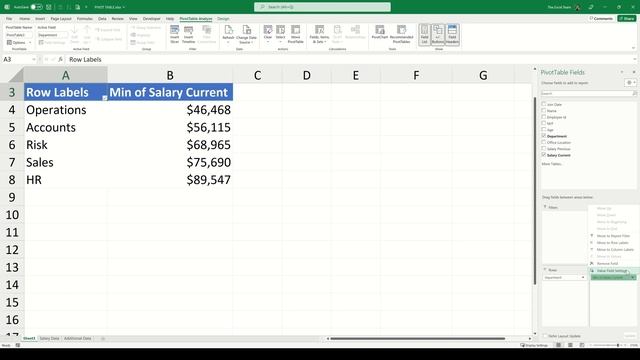This screenshot has width=640, height=360.
Task: Switch to Page Break Preview in status bar
Action: [582, 345]
